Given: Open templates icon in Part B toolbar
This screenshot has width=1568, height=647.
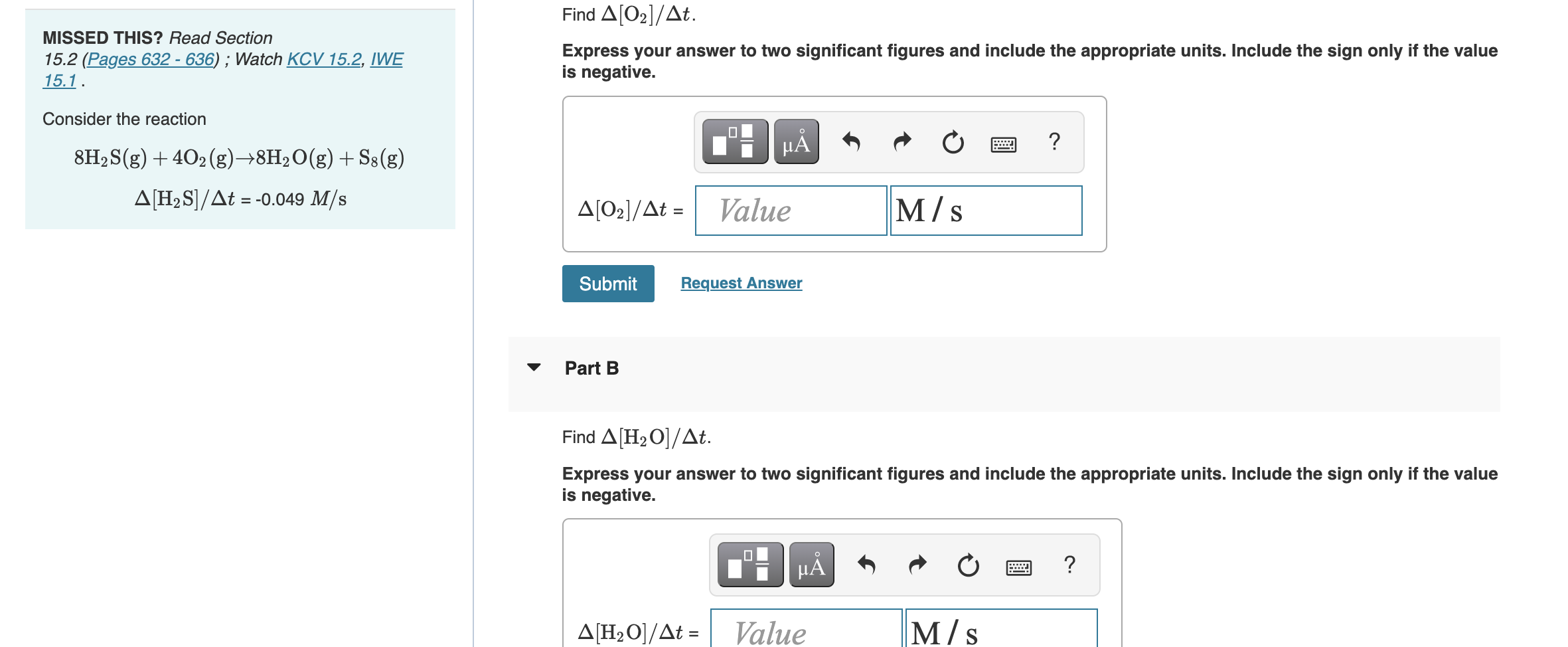Looking at the screenshot, I should (750, 565).
